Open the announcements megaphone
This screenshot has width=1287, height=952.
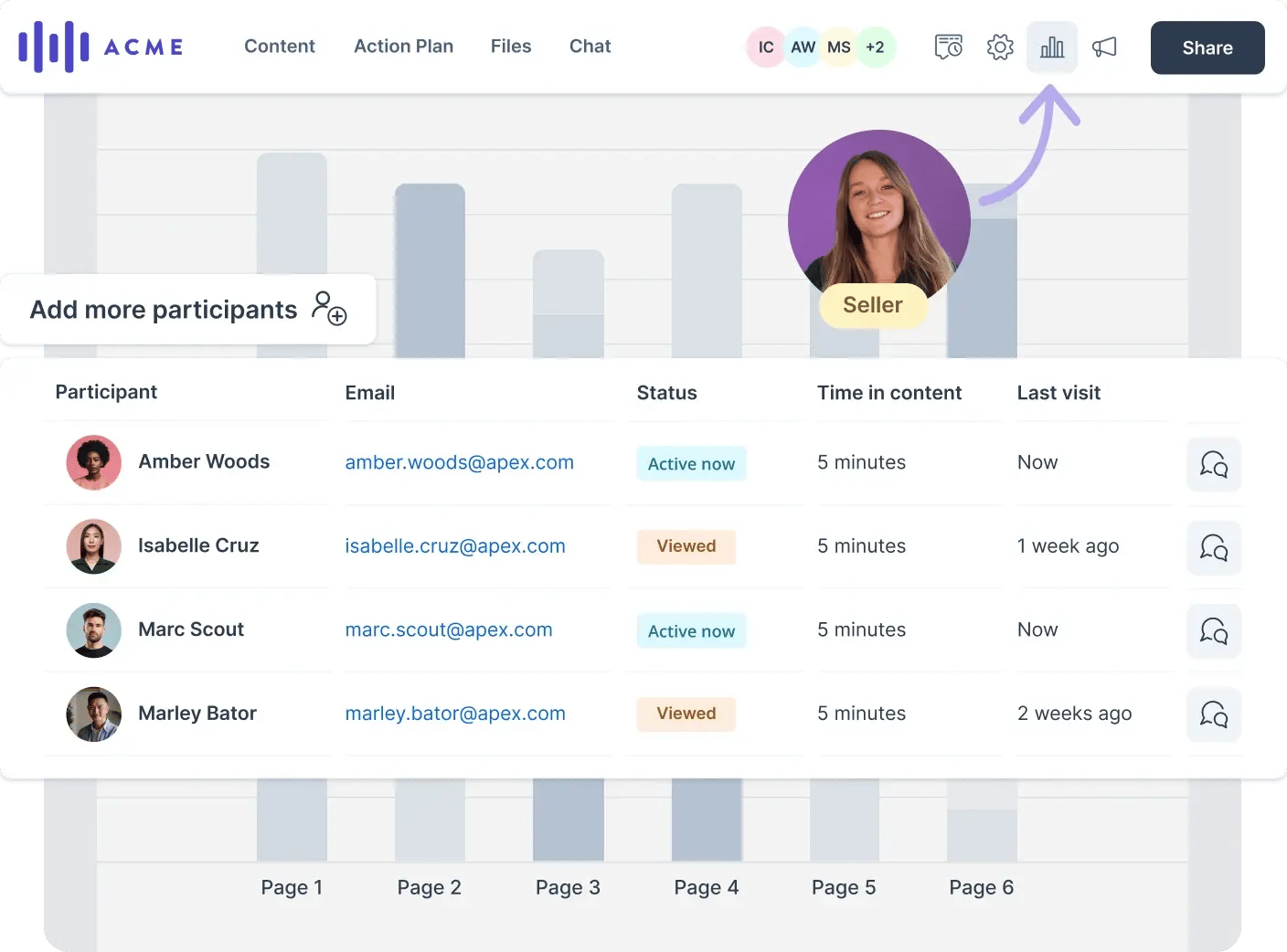pyautogui.click(x=1104, y=47)
